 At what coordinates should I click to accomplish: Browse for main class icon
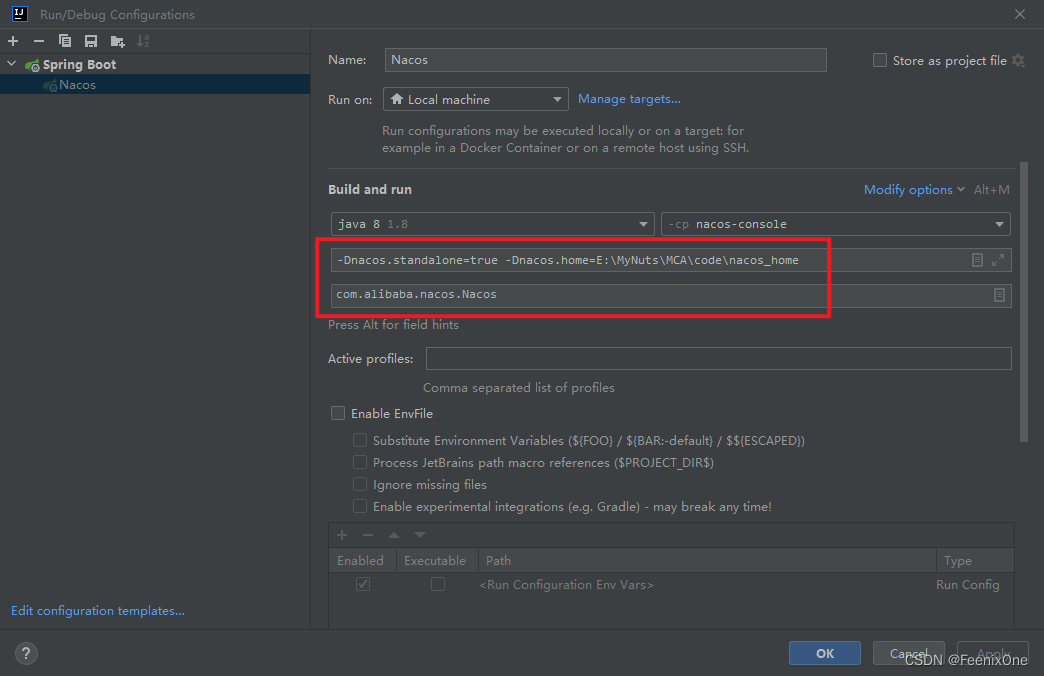999,295
